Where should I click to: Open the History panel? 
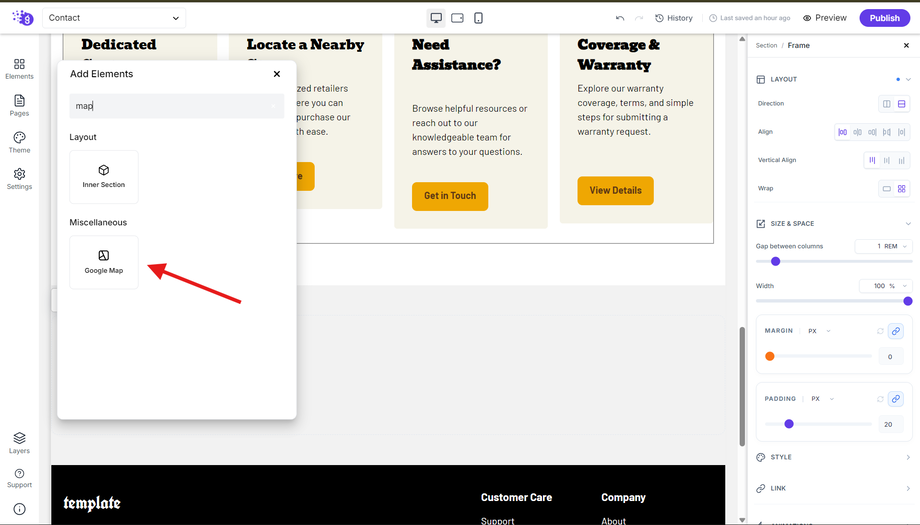[x=674, y=18]
